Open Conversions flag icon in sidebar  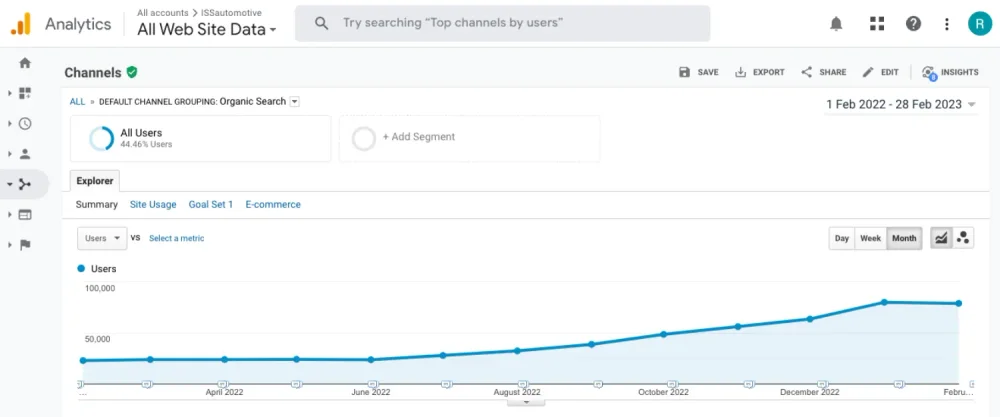[x=25, y=245]
